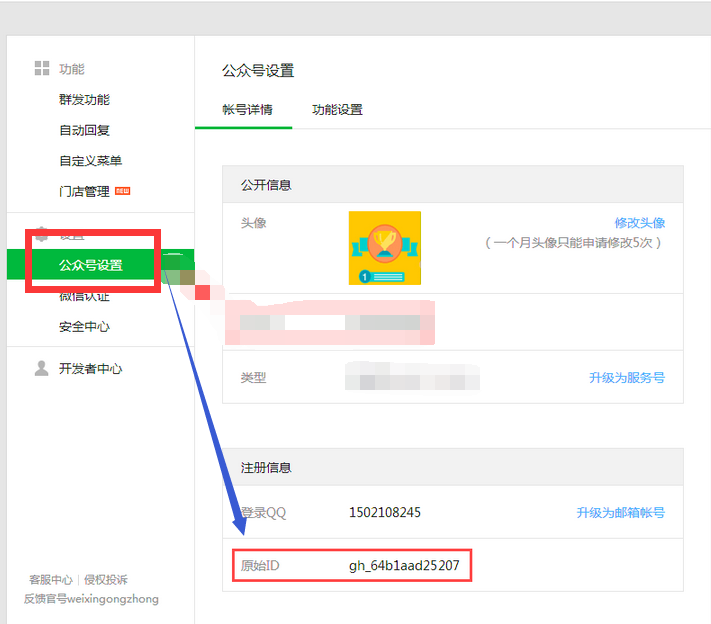Go to 门店管理 in sidebar

(84, 192)
